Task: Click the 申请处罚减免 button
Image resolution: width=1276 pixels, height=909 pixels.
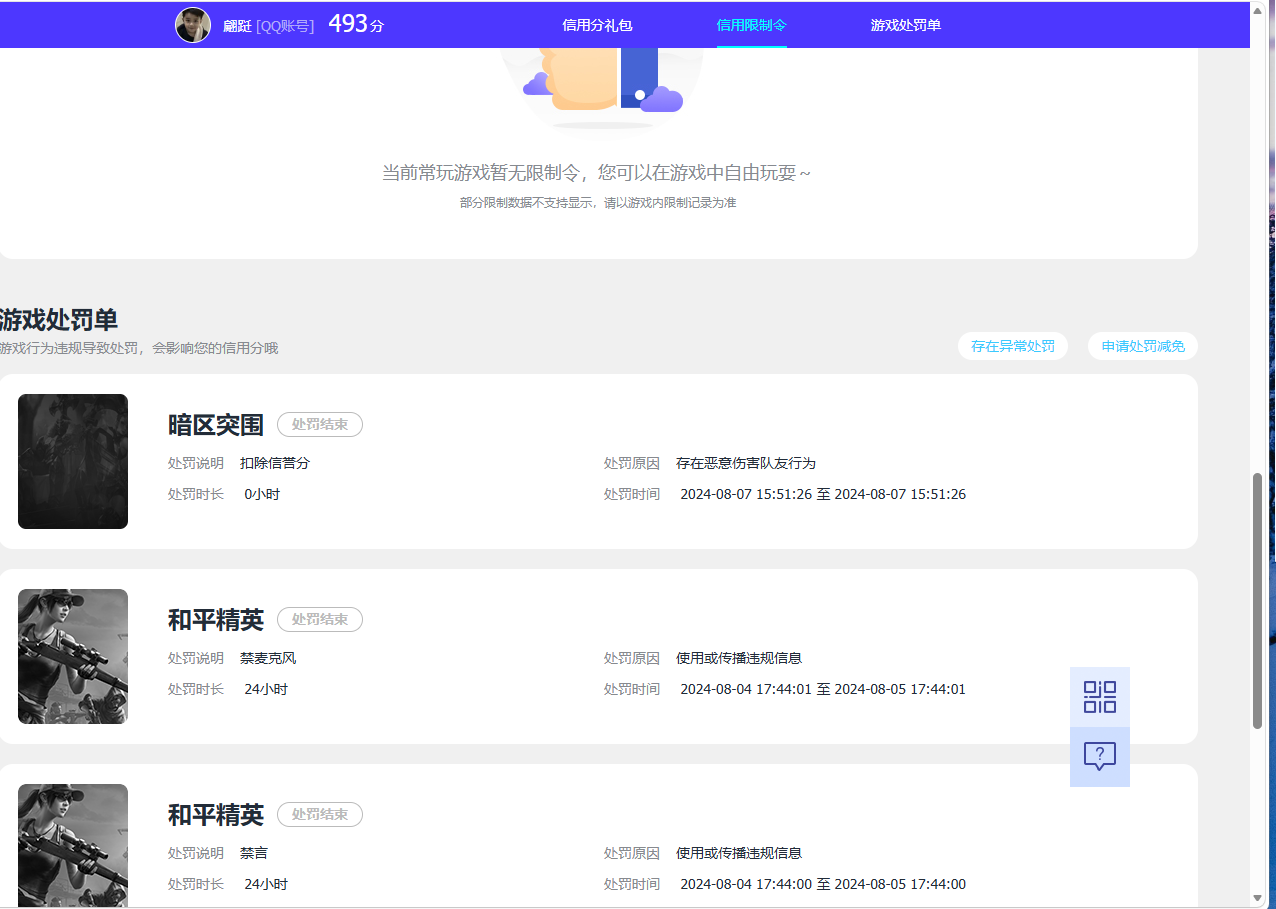Action: tap(1143, 346)
